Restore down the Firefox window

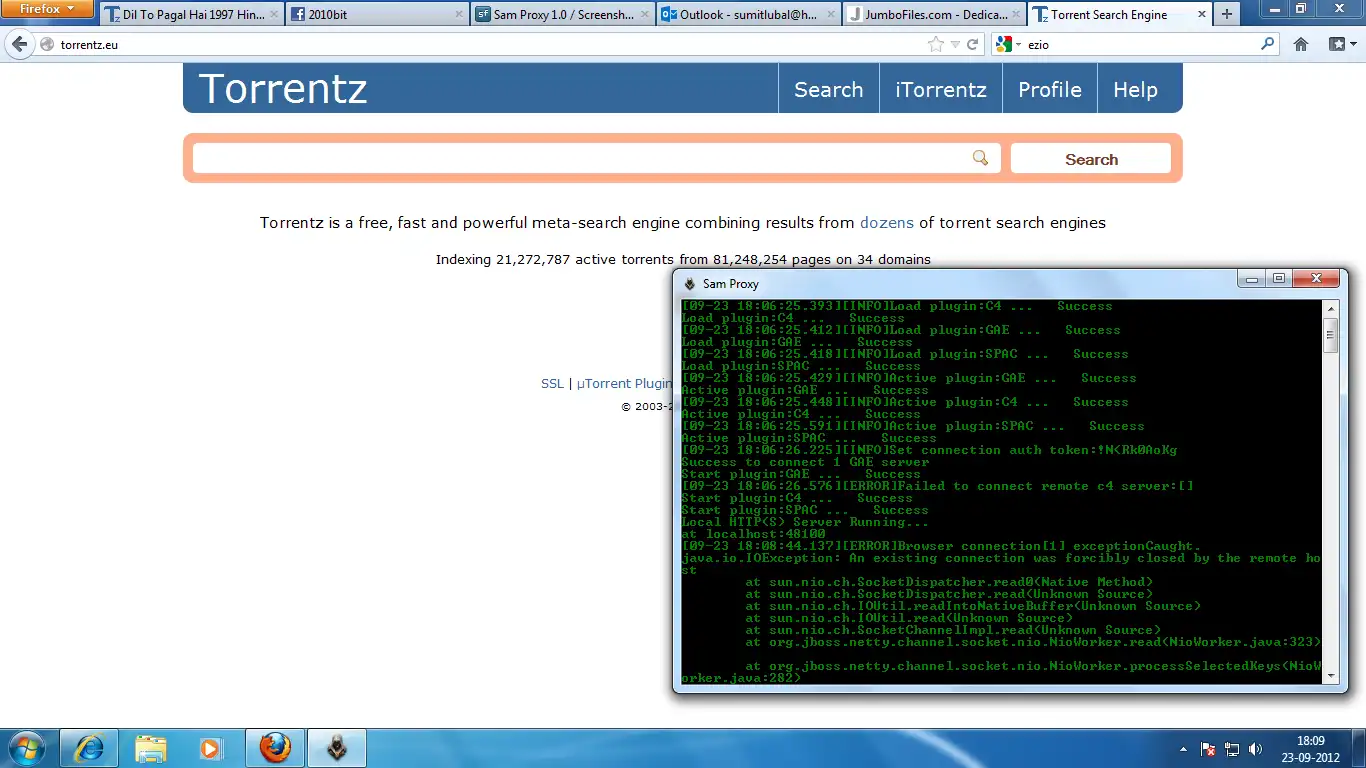click(1301, 8)
